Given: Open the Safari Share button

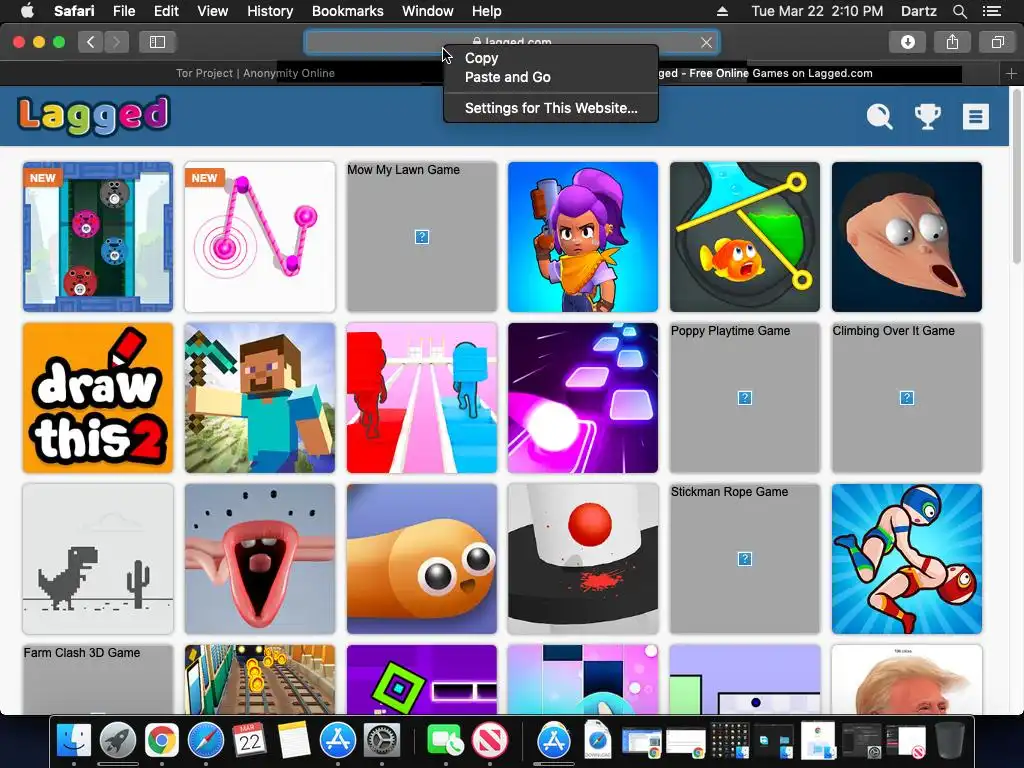Looking at the screenshot, I should coord(952,42).
